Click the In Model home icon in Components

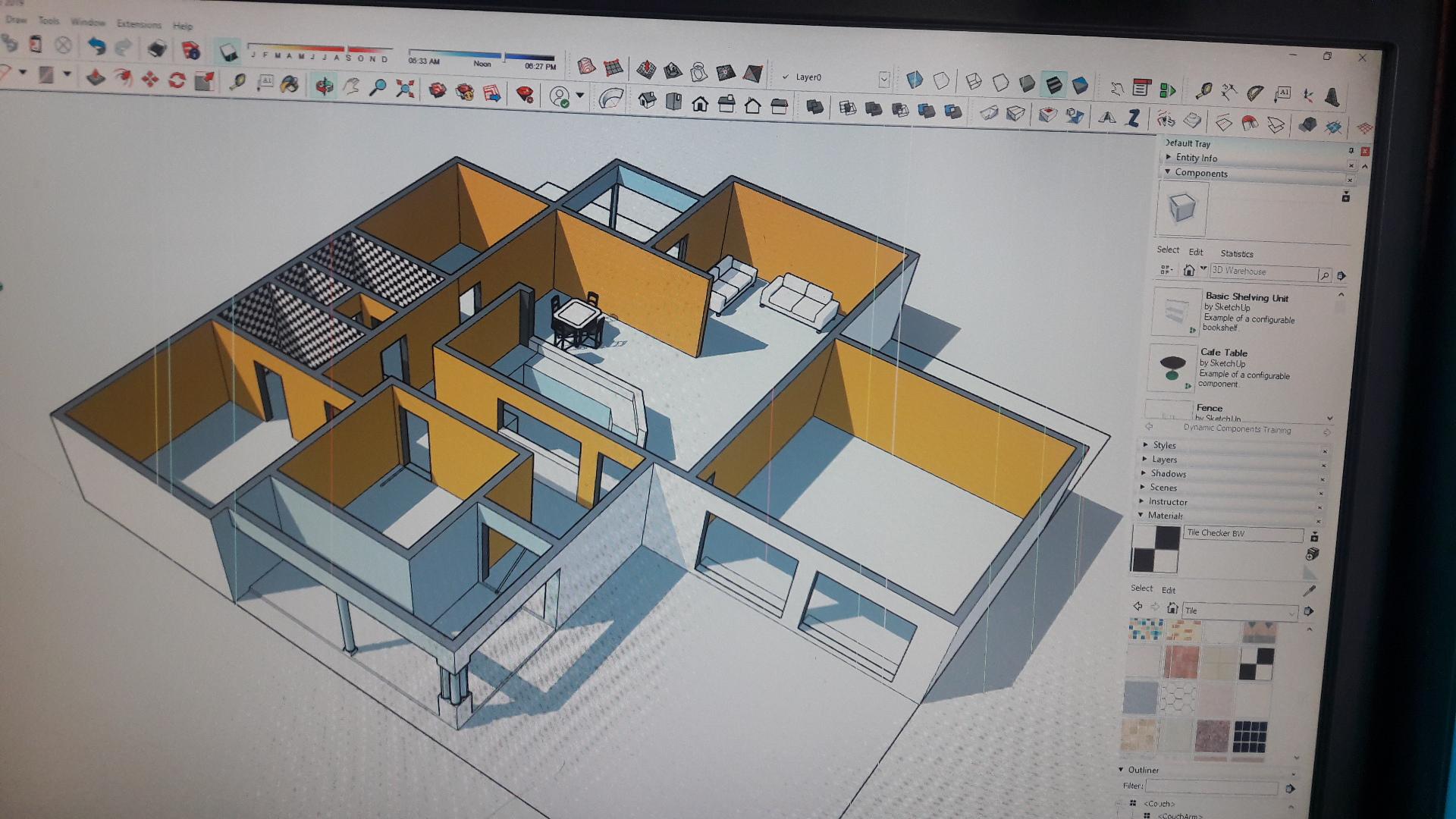click(1189, 270)
